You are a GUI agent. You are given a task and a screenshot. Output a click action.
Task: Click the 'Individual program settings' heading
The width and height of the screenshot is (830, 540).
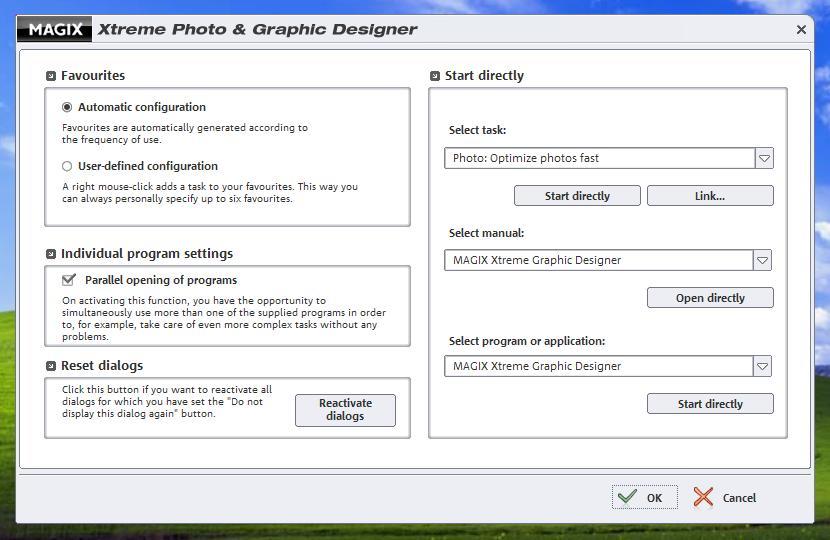(147, 254)
